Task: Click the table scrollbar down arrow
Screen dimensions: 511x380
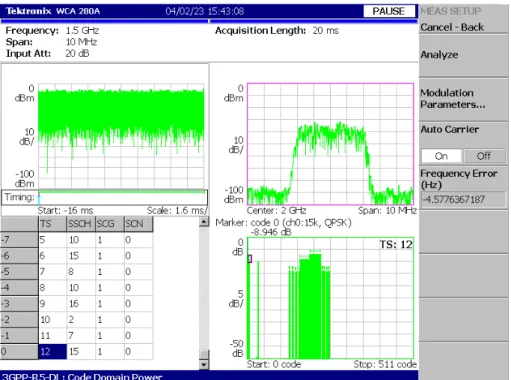Action: [x=204, y=364]
